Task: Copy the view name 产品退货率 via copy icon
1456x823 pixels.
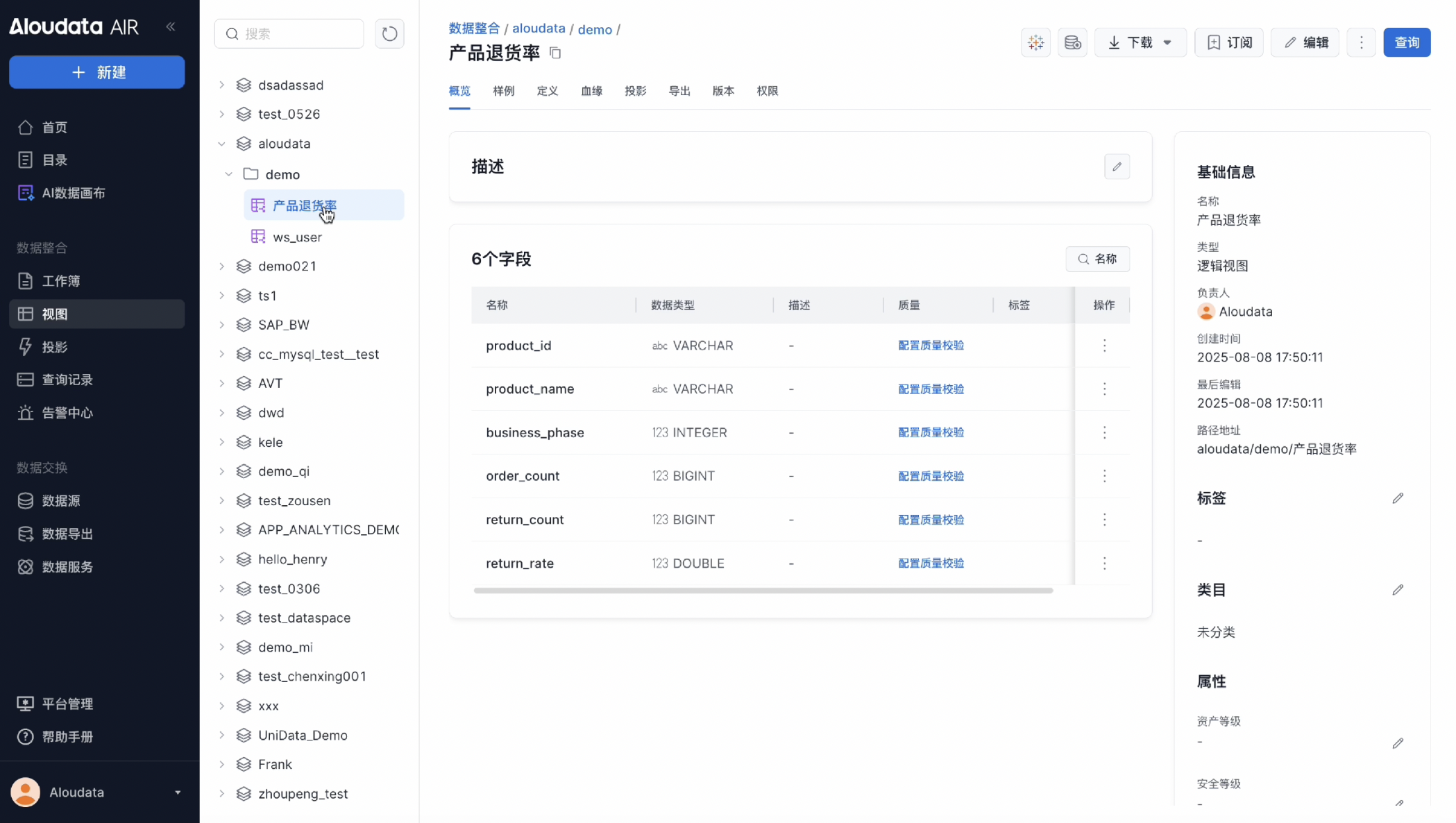Action: coord(555,53)
